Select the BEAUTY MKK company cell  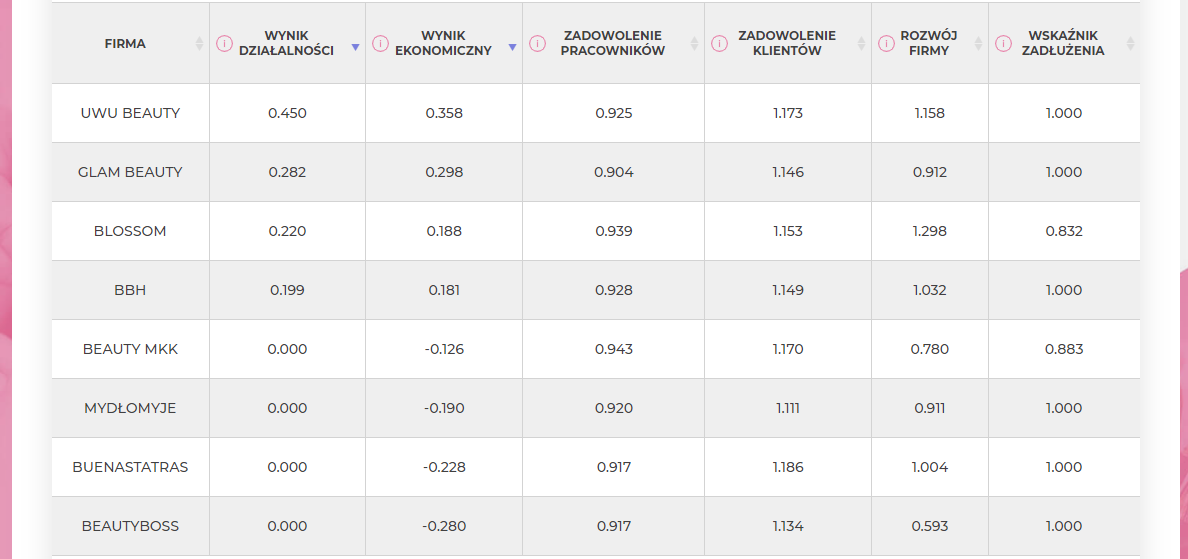pyautogui.click(x=130, y=349)
